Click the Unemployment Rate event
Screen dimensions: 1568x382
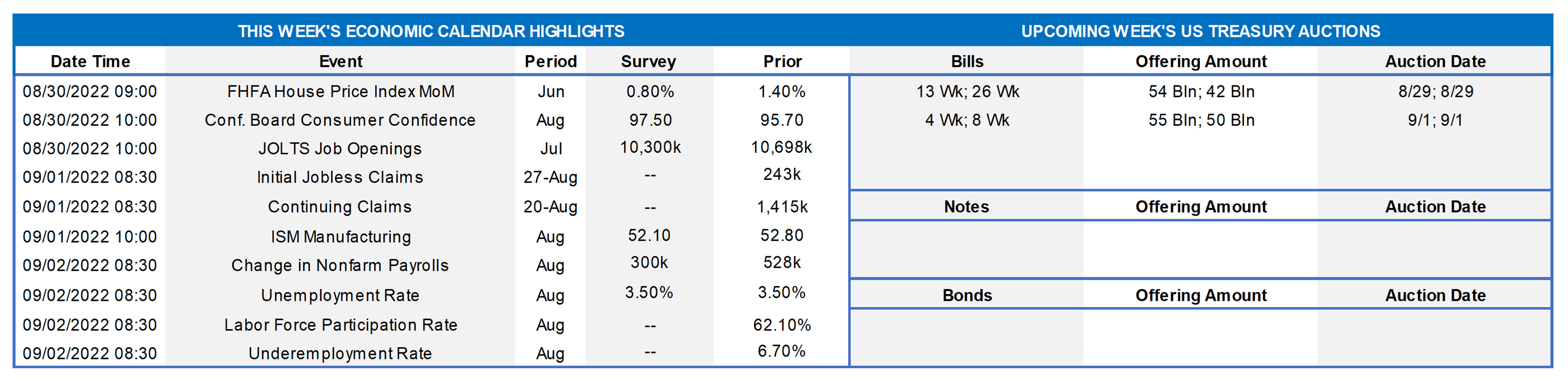[x=340, y=296]
